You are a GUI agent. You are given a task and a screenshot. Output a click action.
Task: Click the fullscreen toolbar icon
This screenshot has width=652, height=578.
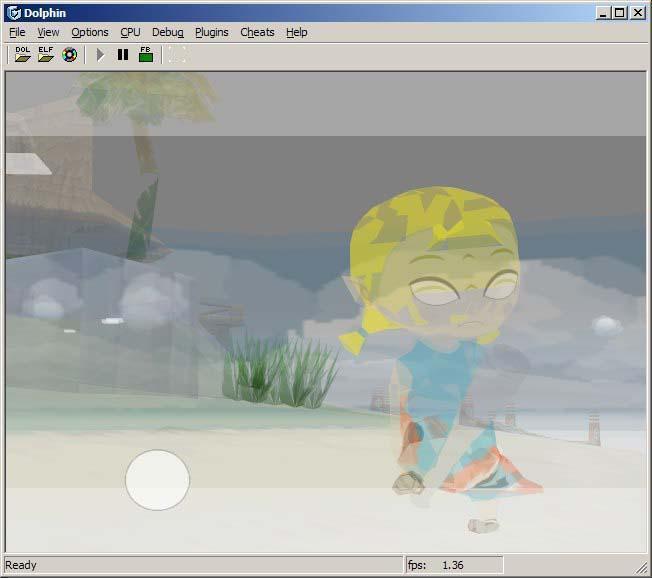tap(176, 55)
